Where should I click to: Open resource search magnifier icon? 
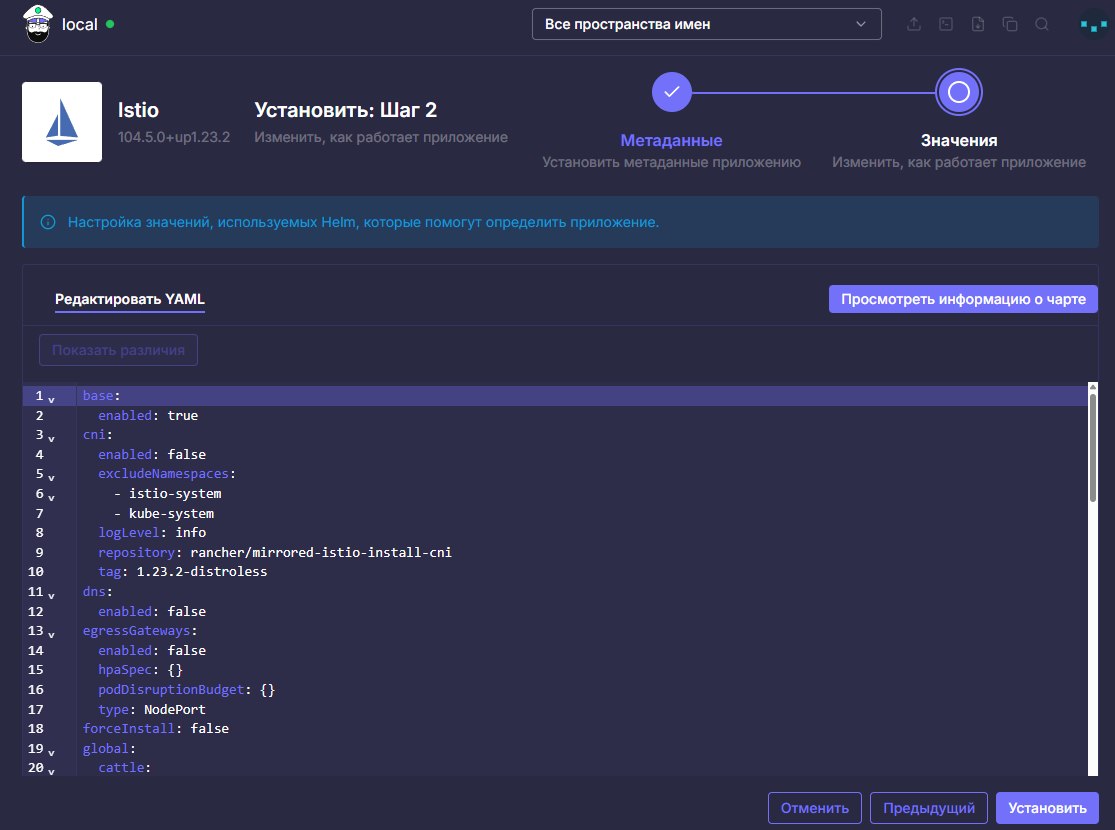1042,24
